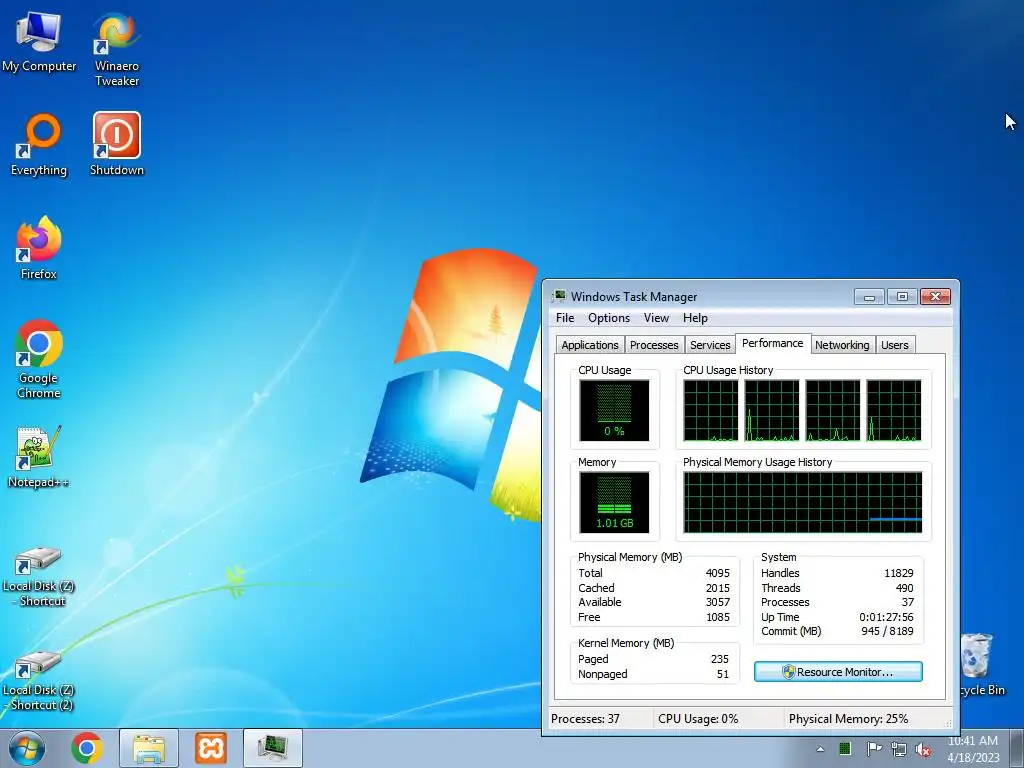Switch to the Applications tab
Screen dimensions: 1024x768
[590, 345]
